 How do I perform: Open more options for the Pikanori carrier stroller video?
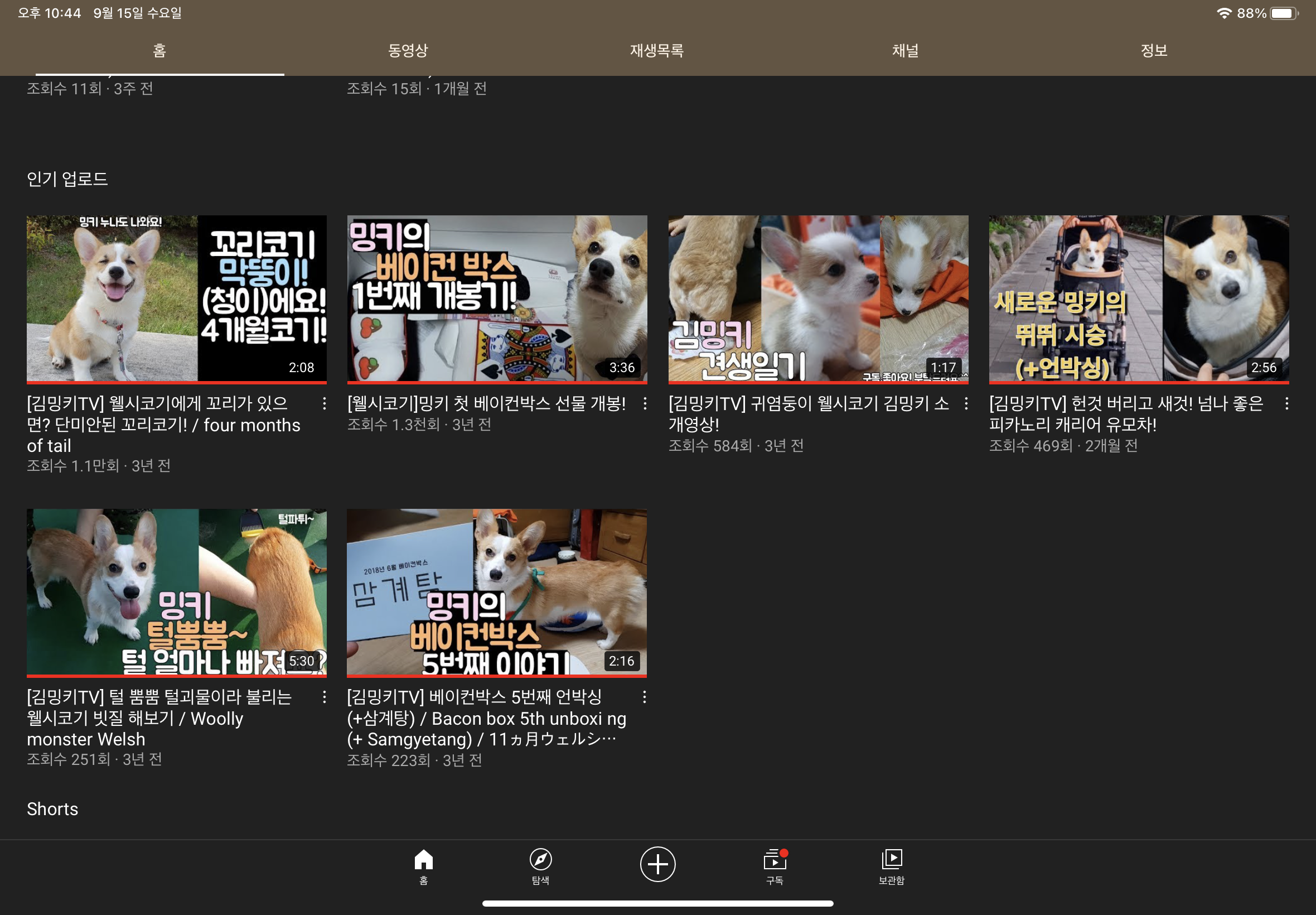tap(1287, 403)
